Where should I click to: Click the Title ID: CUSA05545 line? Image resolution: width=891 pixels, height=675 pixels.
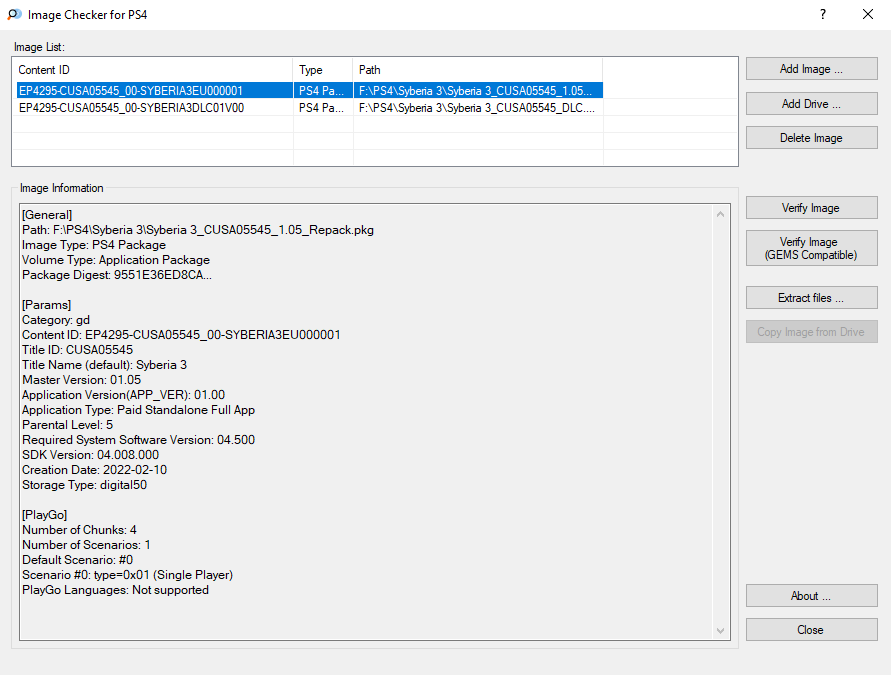coord(77,350)
